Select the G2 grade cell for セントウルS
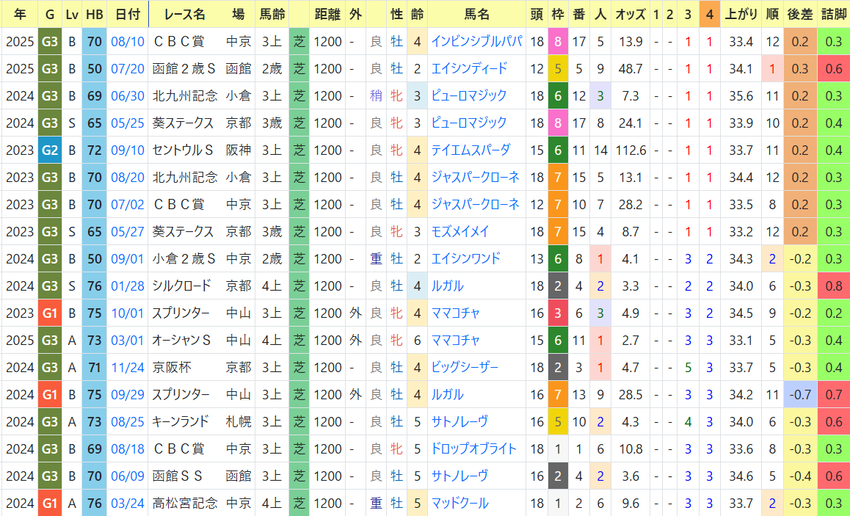 [x=49, y=150]
